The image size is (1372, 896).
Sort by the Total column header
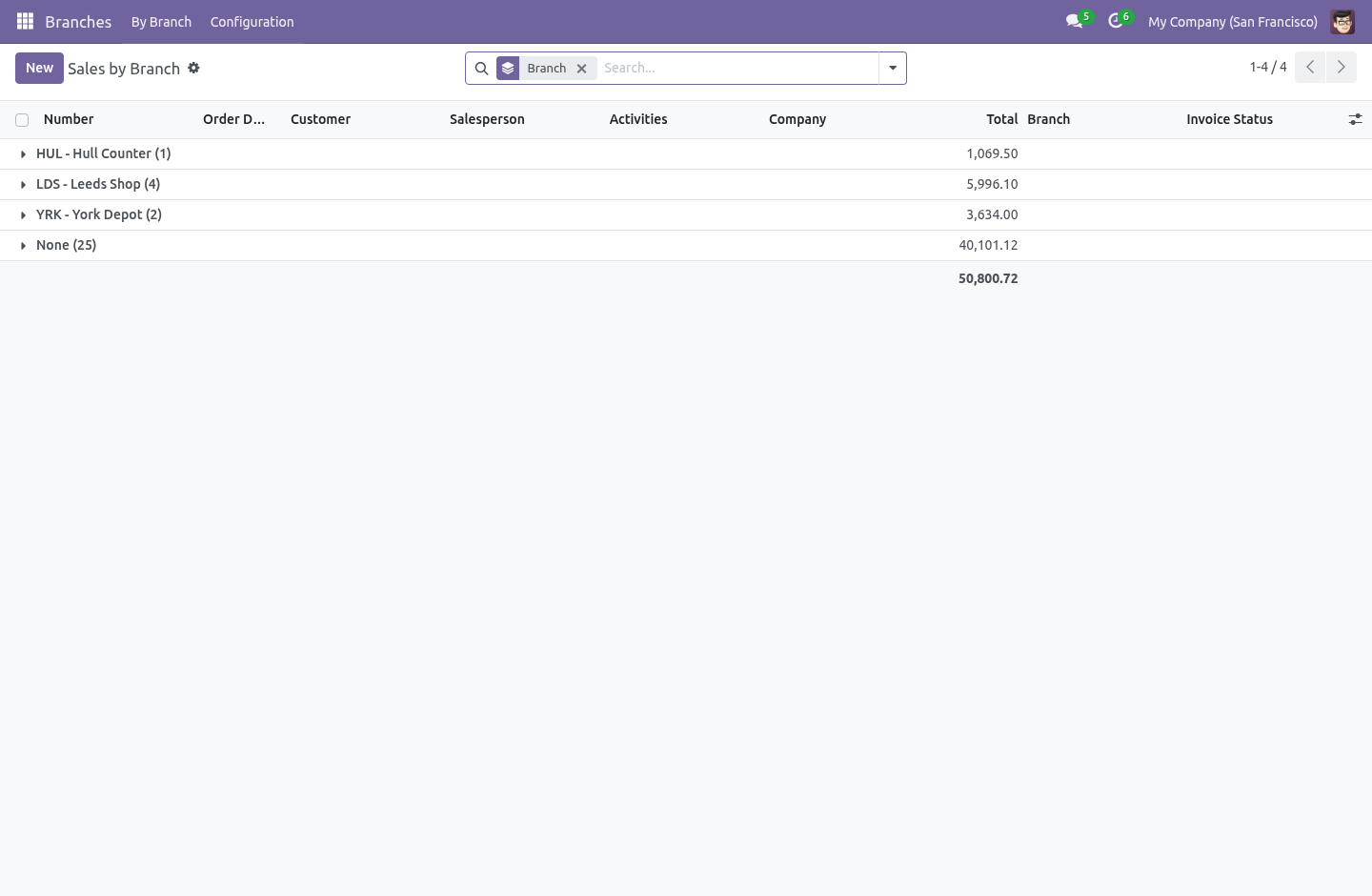tap(1001, 119)
